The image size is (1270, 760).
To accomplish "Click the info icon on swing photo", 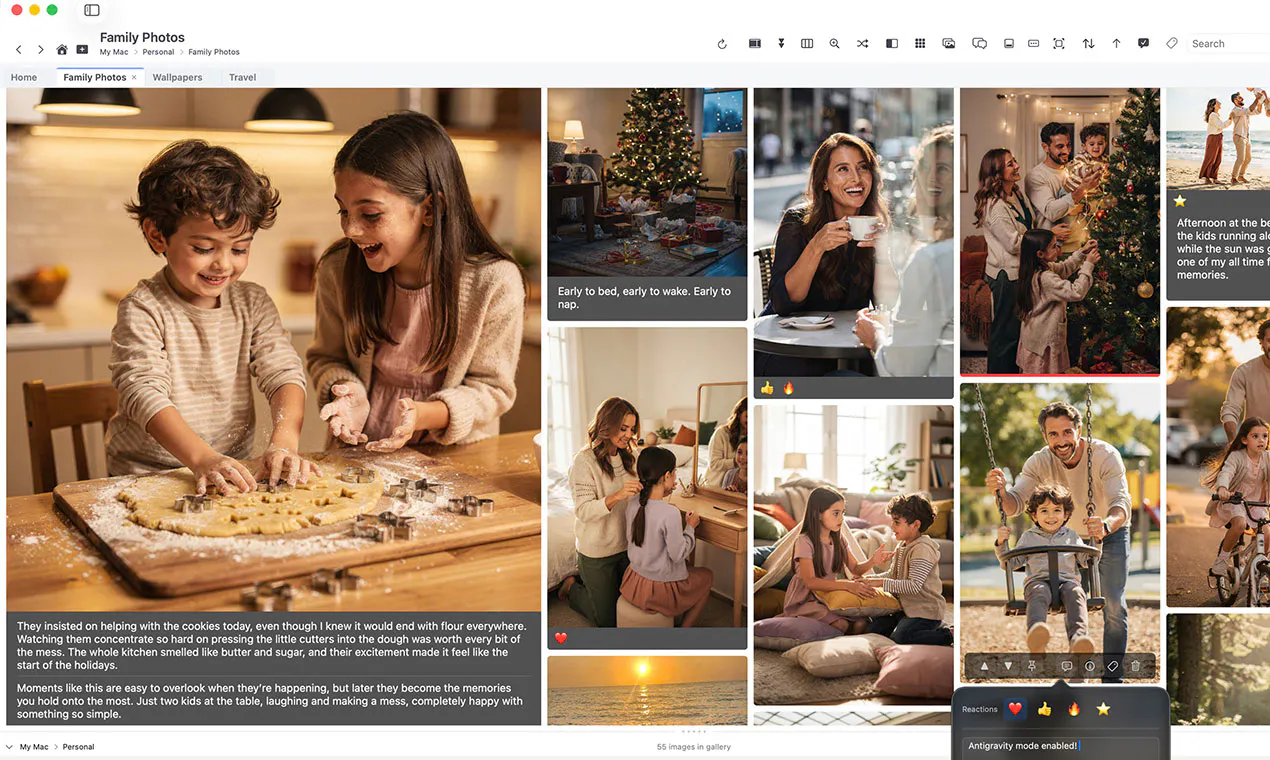I will (x=1090, y=666).
